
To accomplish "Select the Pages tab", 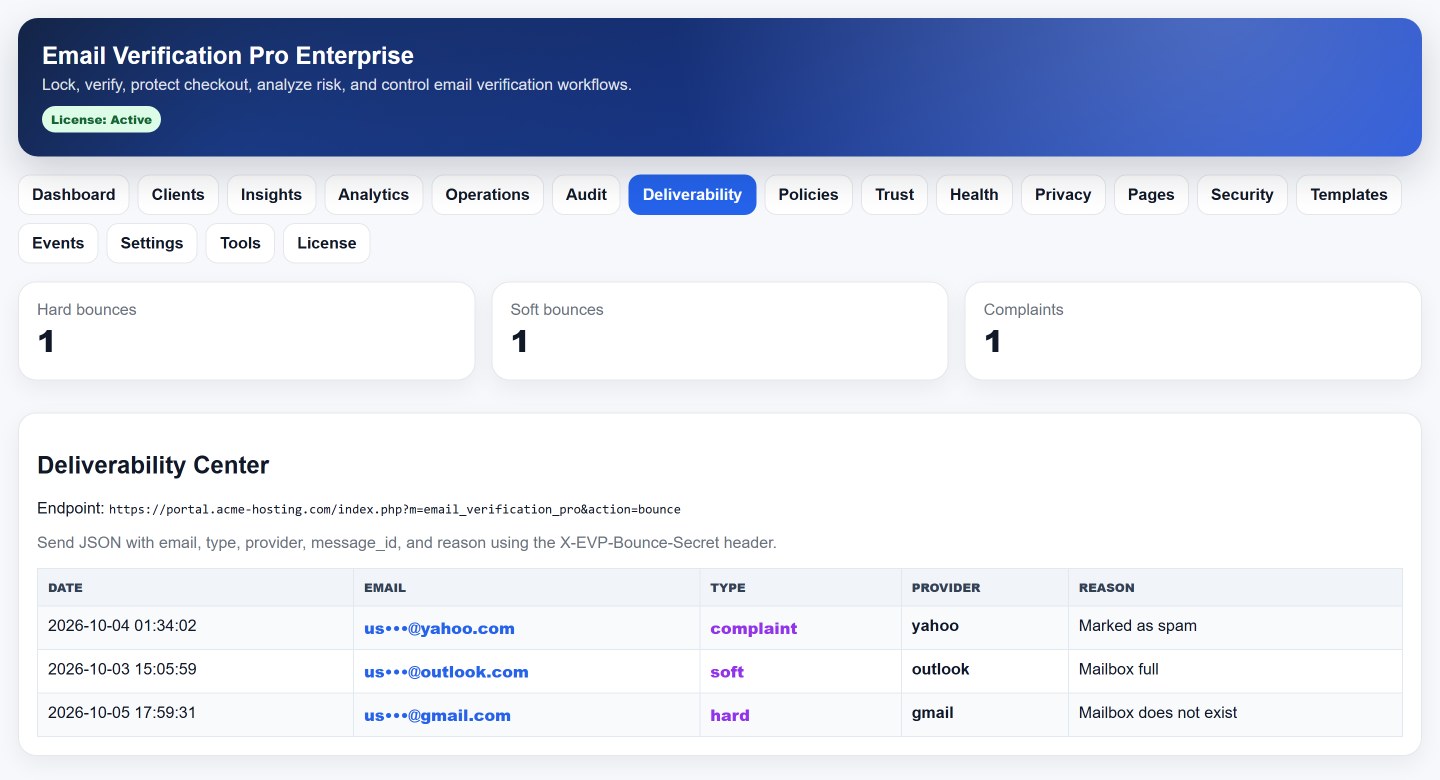I will (x=1151, y=195).
